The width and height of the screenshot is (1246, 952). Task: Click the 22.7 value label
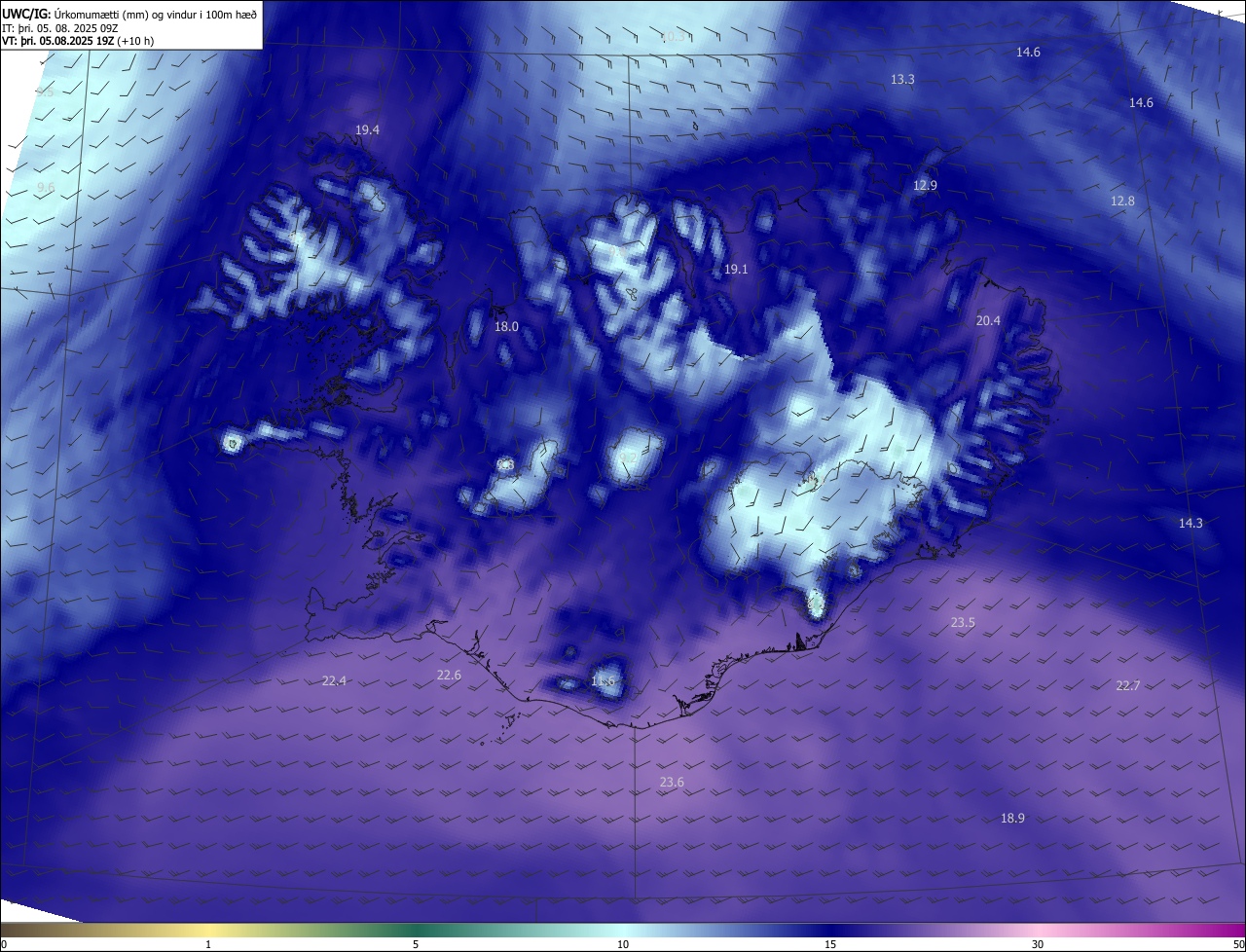point(1127,686)
